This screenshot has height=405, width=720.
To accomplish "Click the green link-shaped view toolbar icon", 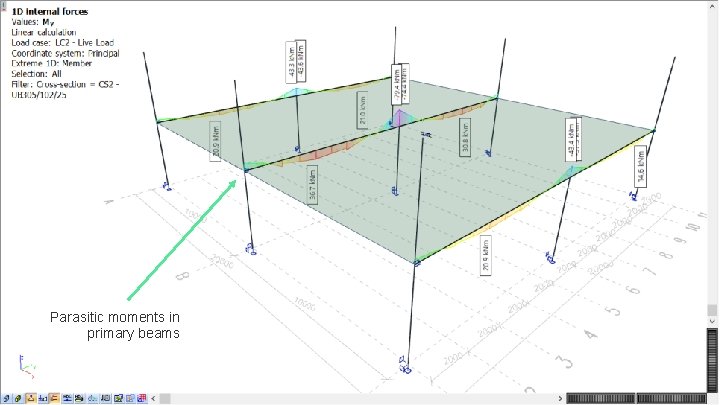I will (x=18, y=398).
